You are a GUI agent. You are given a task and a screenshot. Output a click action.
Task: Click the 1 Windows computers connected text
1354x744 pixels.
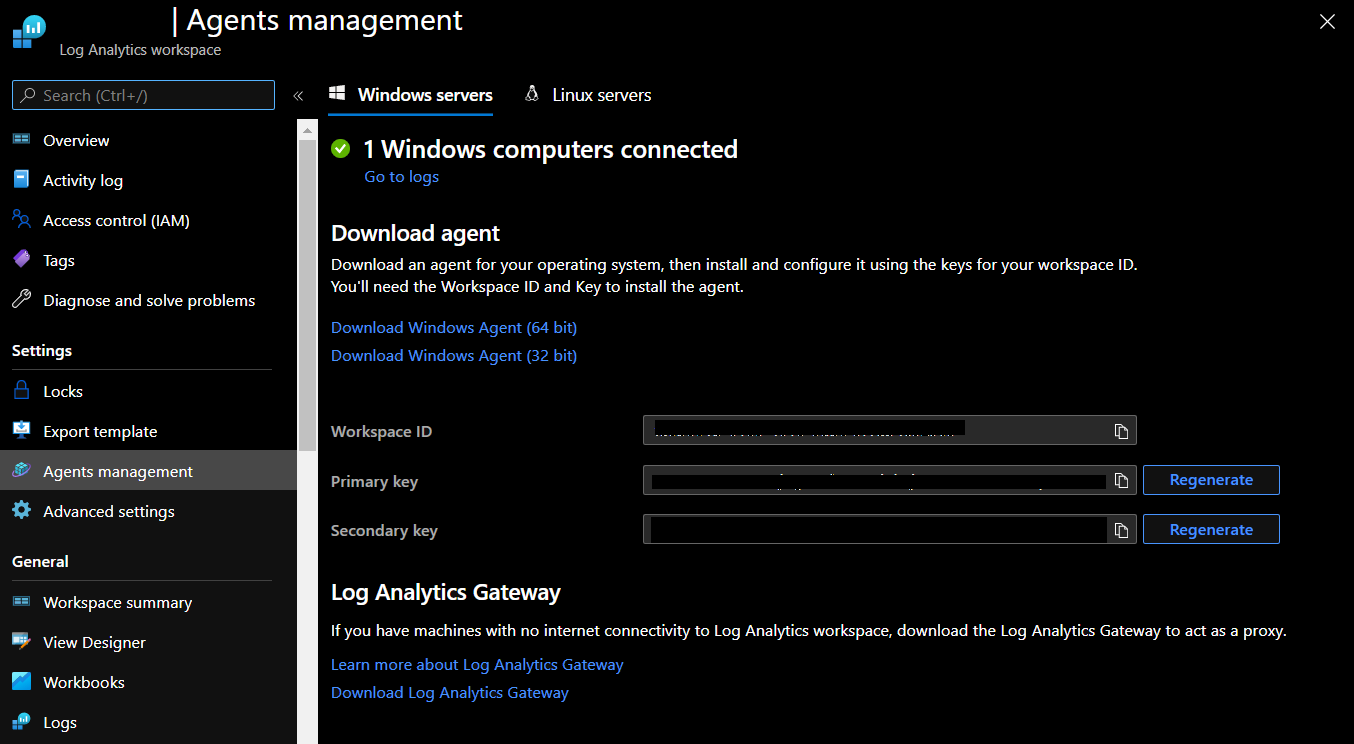pyautogui.click(x=550, y=149)
